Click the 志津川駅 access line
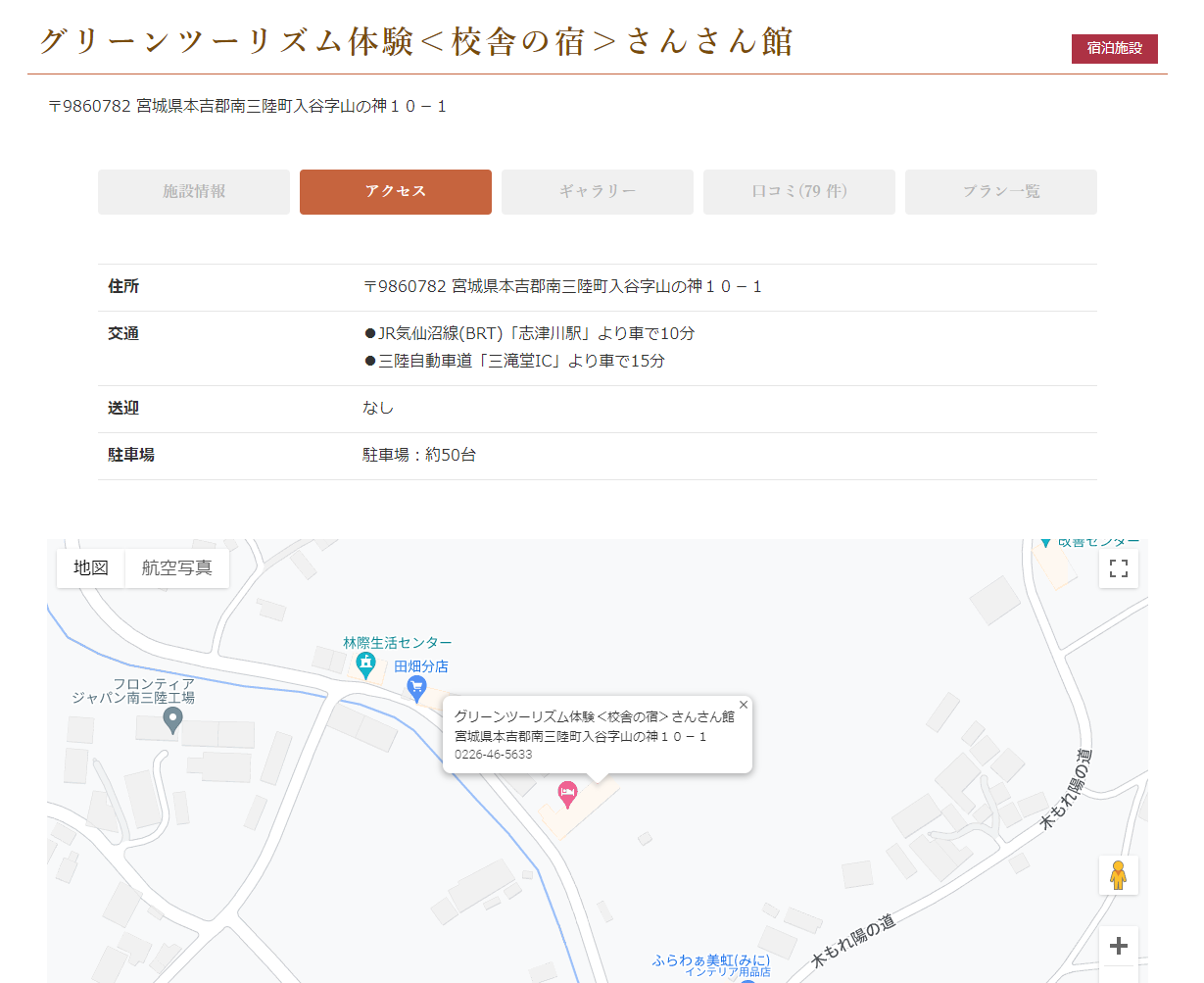The height and width of the screenshot is (983, 1204). 529,333
